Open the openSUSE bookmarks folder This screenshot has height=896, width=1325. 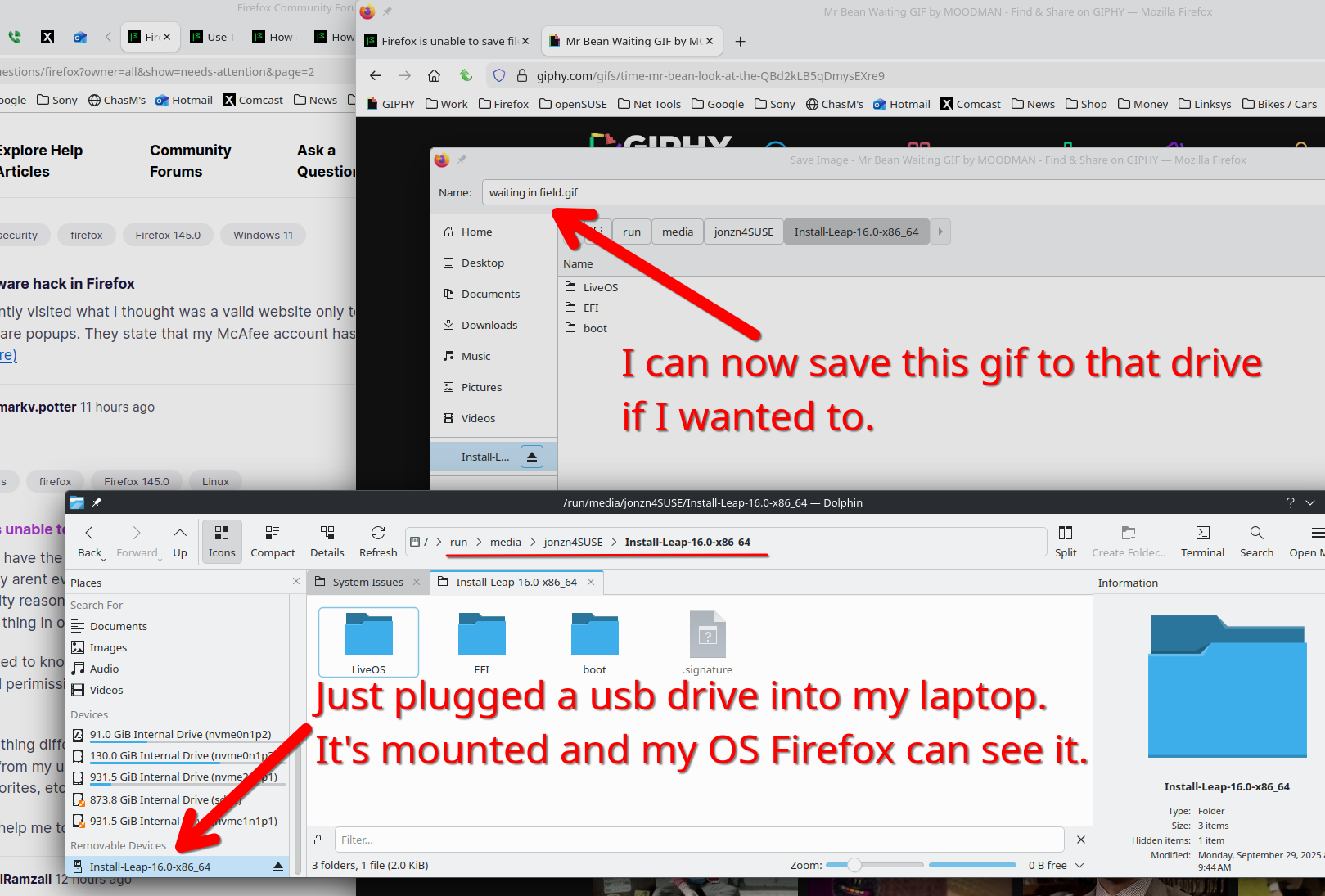pyautogui.click(x=574, y=104)
